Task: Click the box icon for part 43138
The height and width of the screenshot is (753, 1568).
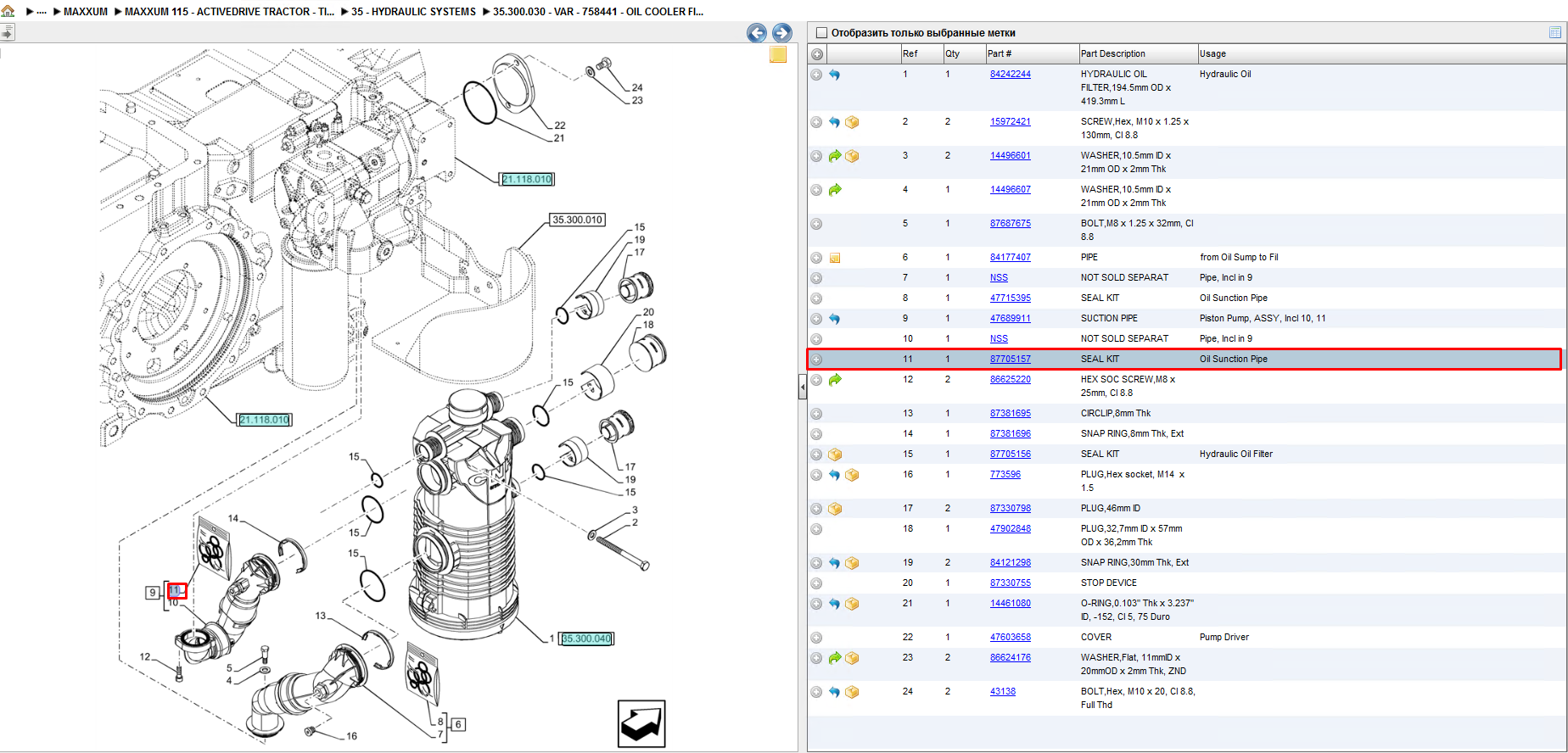Action: (852, 692)
